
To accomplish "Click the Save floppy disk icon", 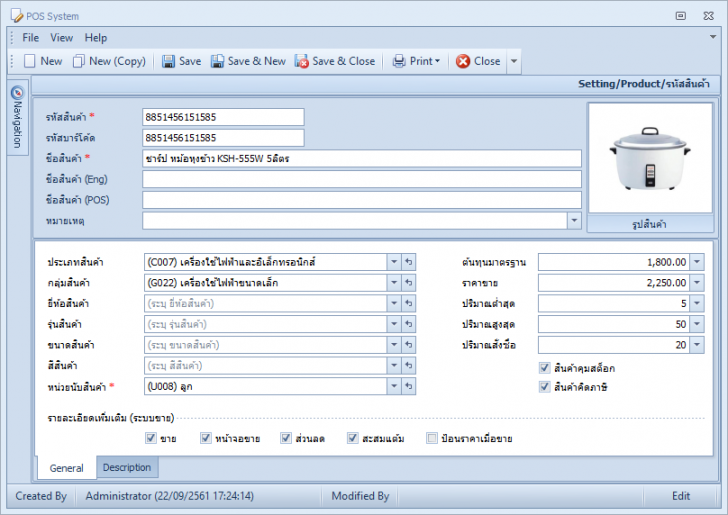I will coord(168,61).
